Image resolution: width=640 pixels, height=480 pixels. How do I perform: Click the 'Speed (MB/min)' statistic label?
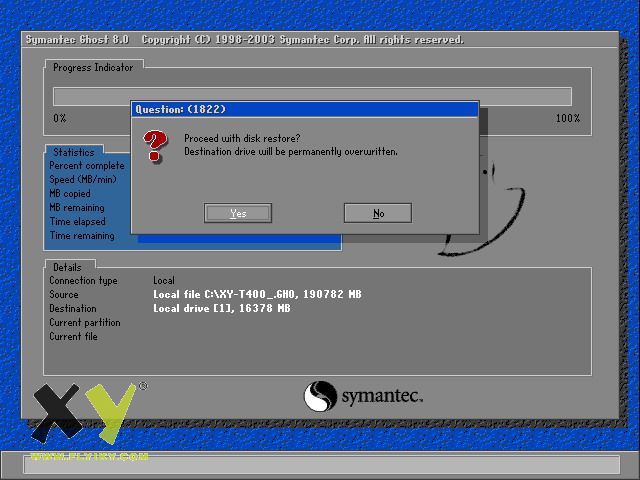tap(83, 180)
